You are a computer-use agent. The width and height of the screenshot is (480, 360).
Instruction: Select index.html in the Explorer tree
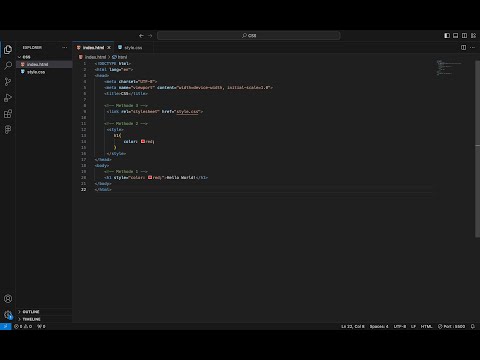tap(44, 64)
